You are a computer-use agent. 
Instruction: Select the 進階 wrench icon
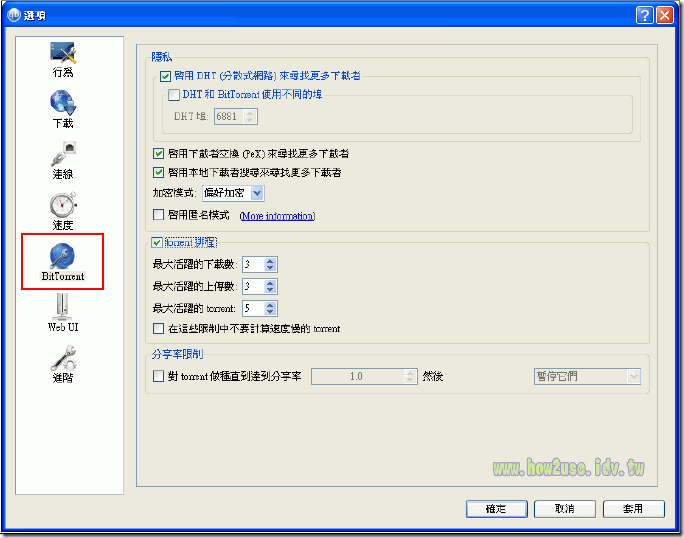click(63, 358)
